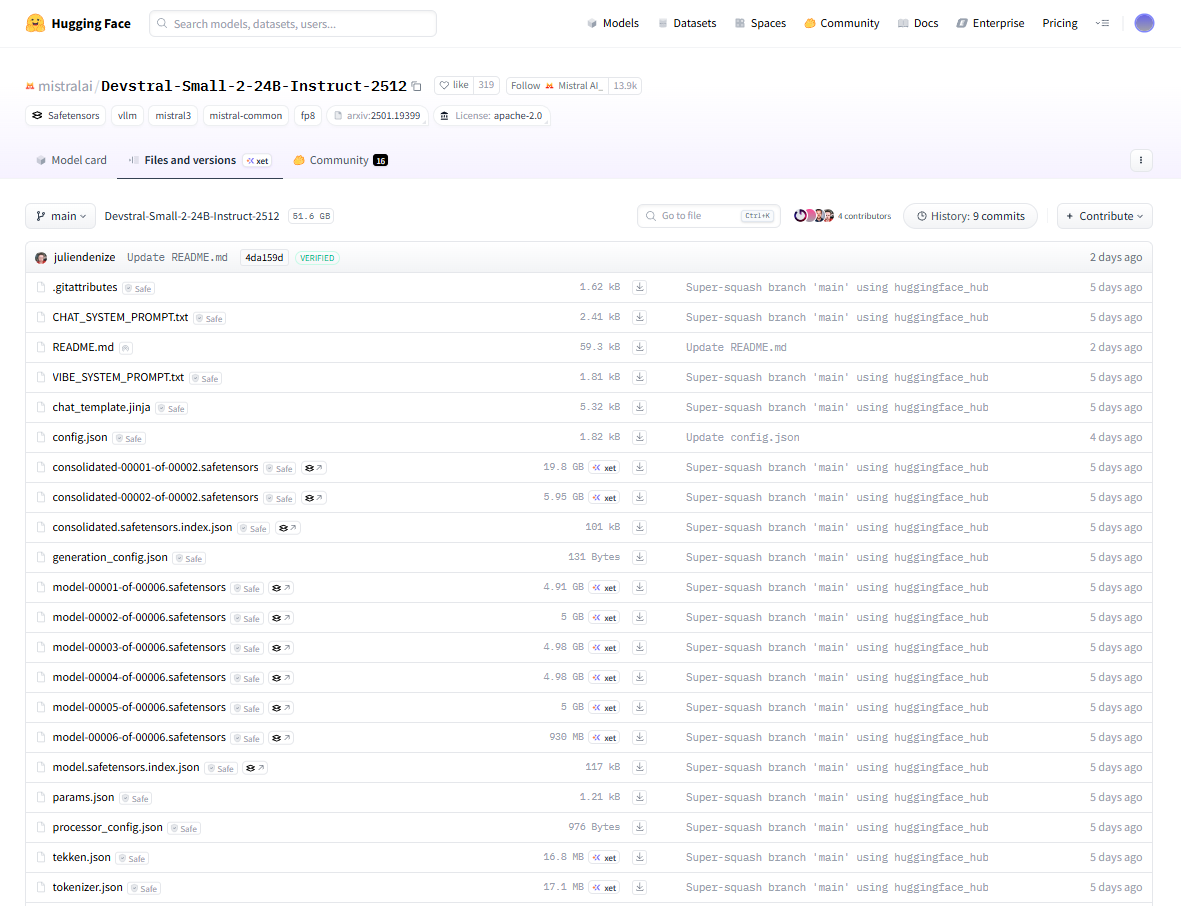Screen dimensions: 1181x906
Task: Click the mistral-common tag
Action: click(x=246, y=116)
